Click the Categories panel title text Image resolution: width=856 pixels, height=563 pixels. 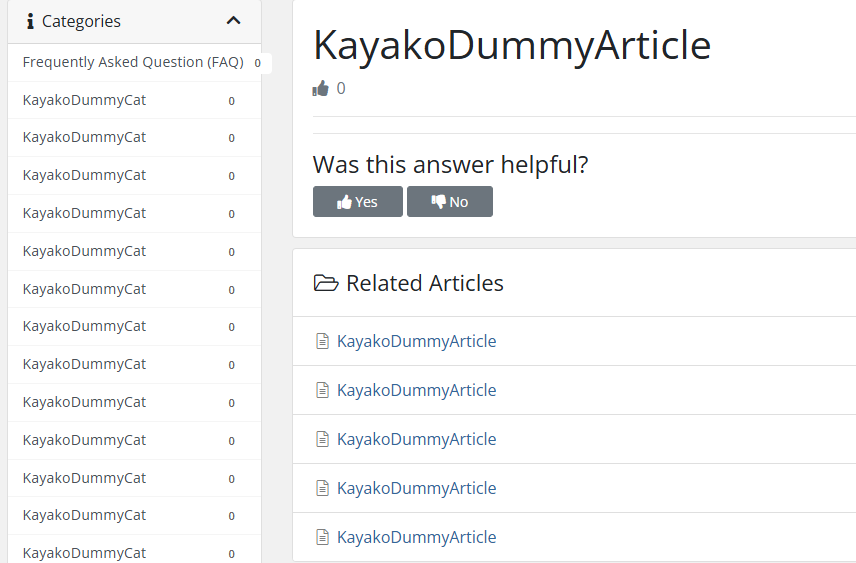(x=81, y=21)
